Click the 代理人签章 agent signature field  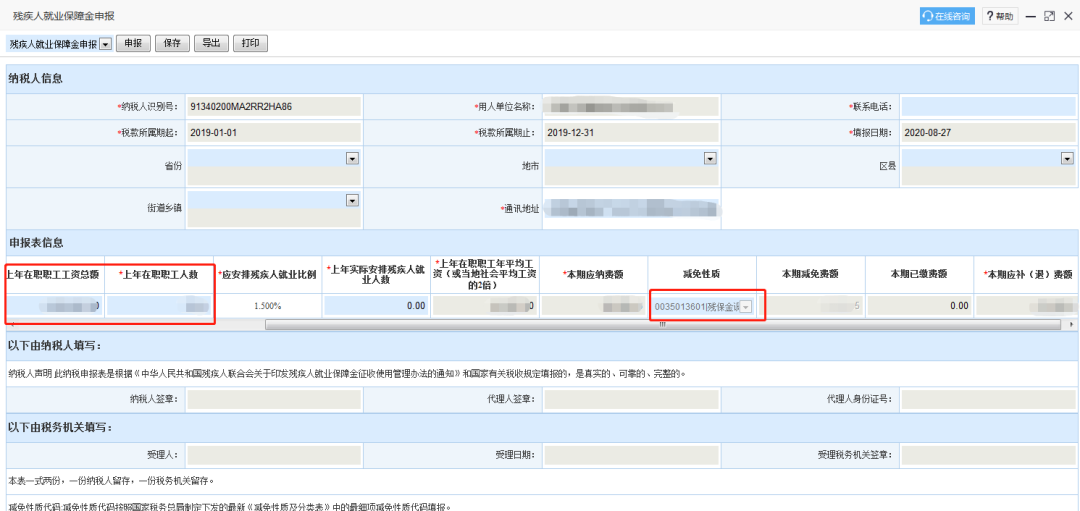[x=630, y=399]
